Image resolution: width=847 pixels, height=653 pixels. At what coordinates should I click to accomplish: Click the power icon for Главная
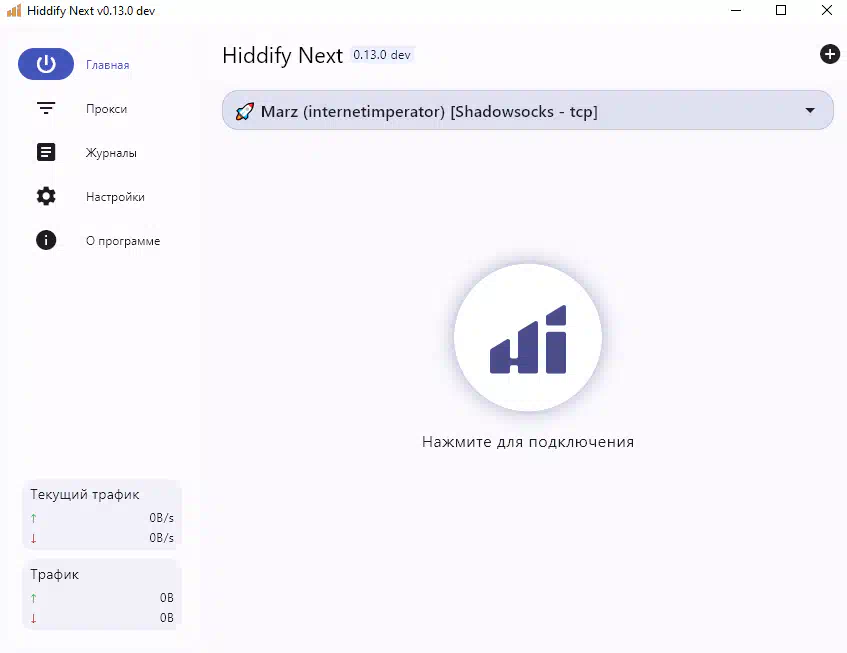46,64
